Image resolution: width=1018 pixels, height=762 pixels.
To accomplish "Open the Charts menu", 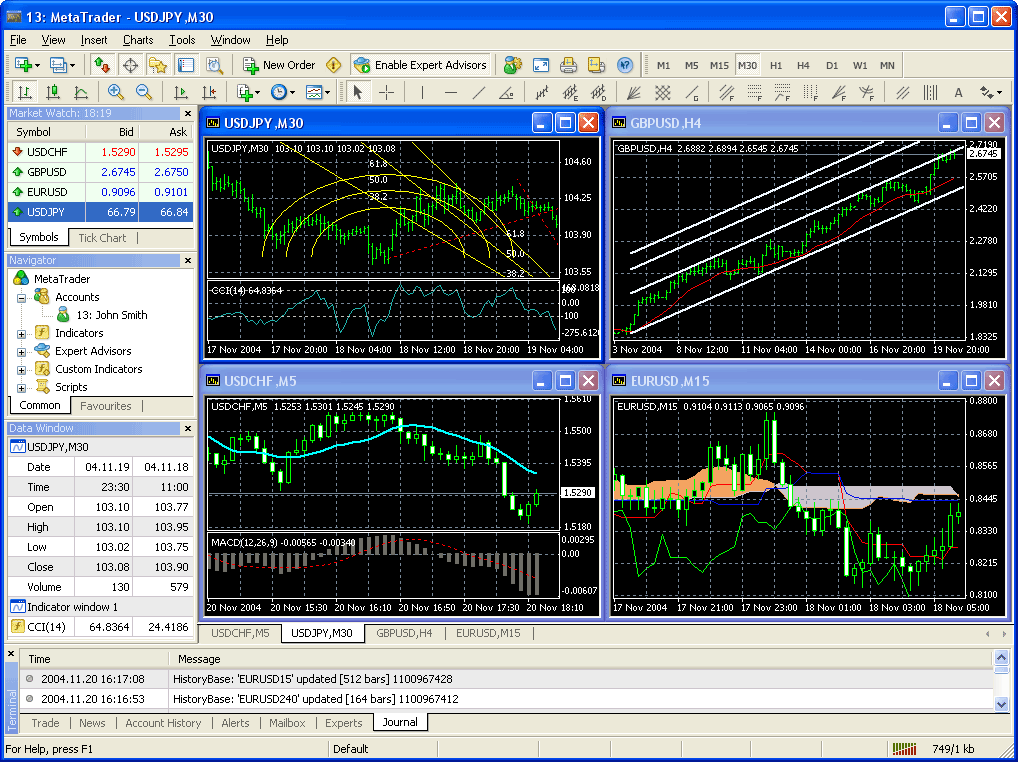I will point(138,40).
